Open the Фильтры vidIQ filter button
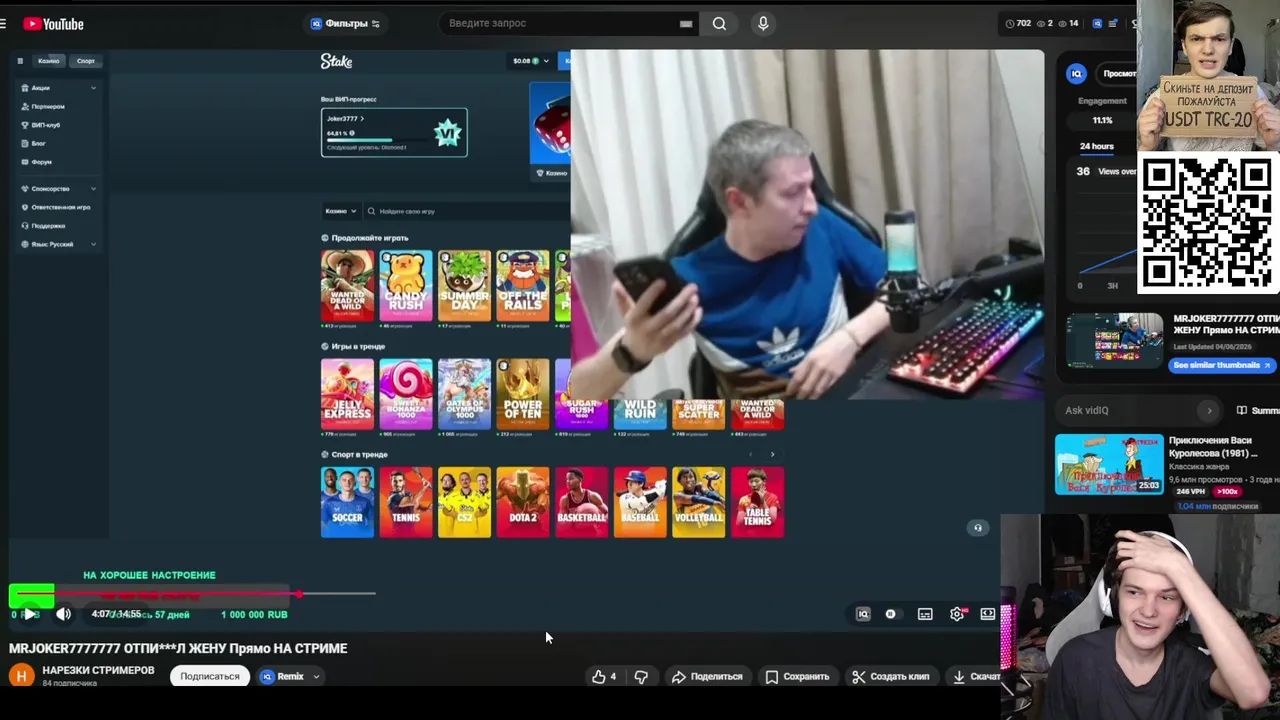Screen dimensions: 1280x720 (x=345, y=23)
